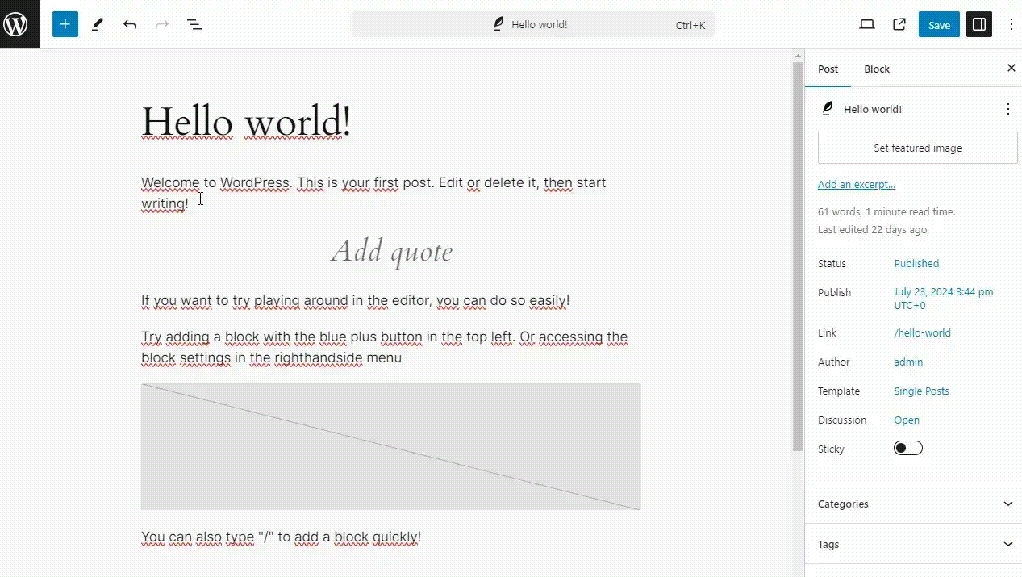
Task: Click the Hello world! post title
Action: point(246,122)
